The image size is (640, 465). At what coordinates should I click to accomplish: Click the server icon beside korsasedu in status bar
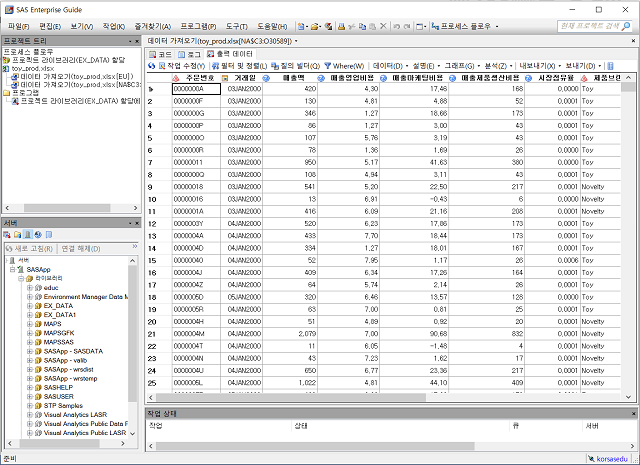[x=591, y=459]
